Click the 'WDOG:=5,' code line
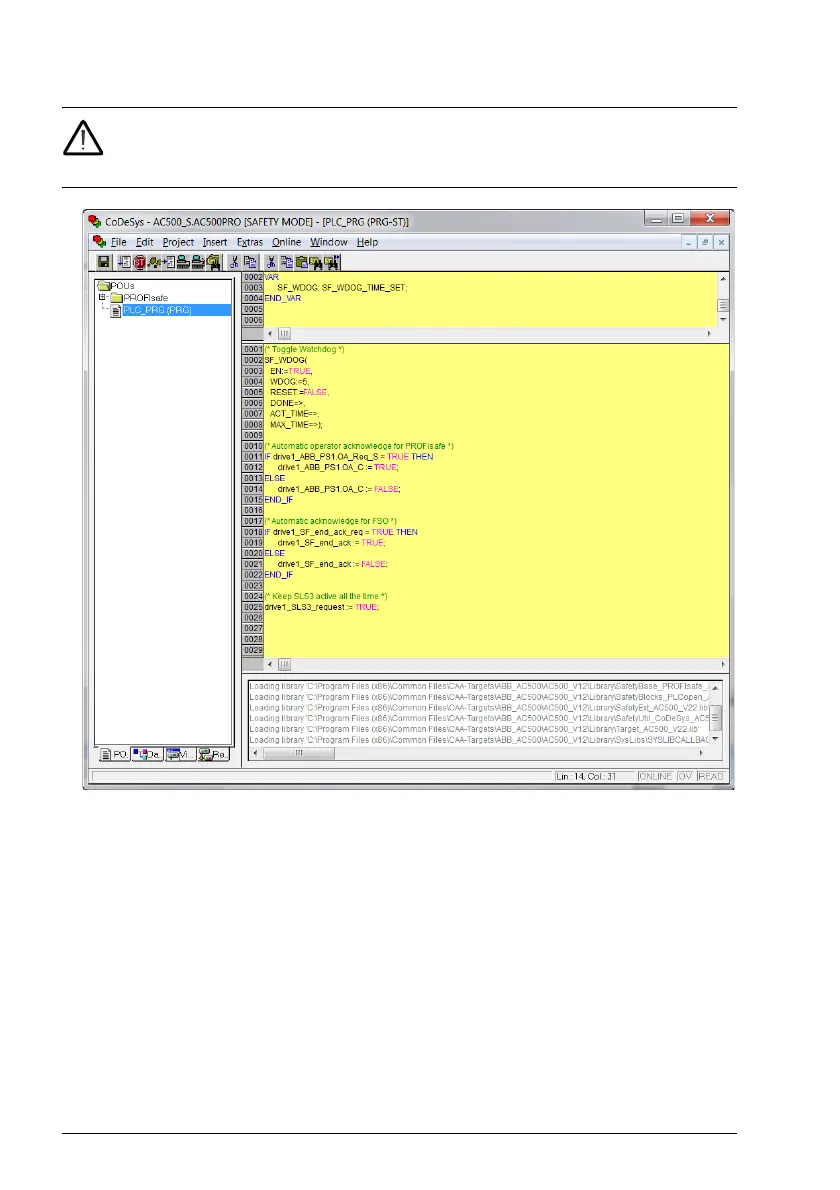This screenshot has width=840, height=1190. pos(290,382)
